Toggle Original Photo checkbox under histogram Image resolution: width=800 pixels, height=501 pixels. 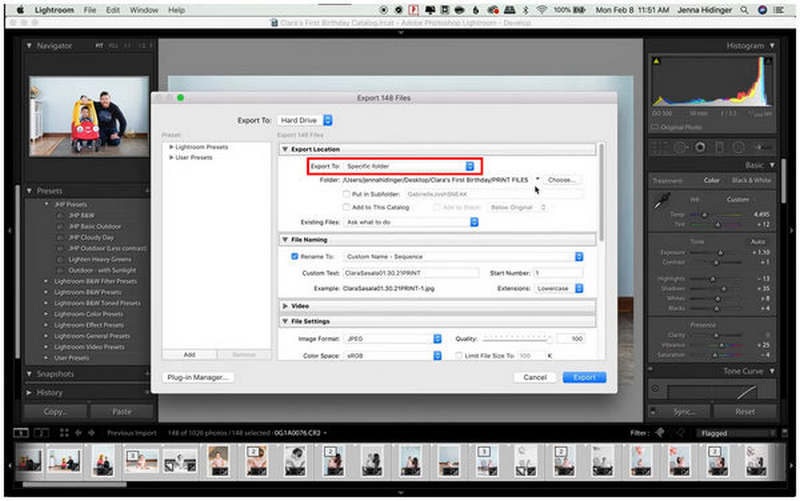click(655, 127)
